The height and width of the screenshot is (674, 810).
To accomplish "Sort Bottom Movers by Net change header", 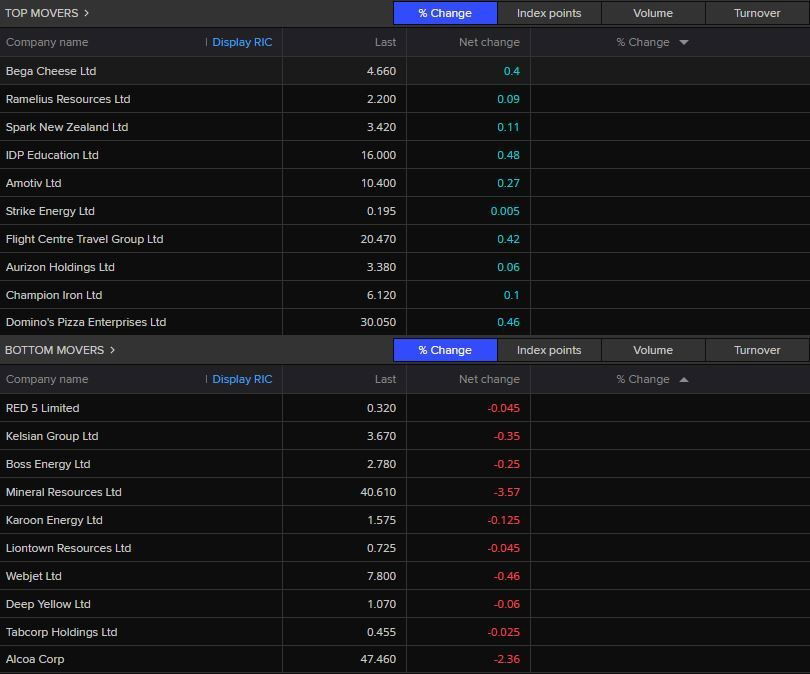I will click(489, 379).
